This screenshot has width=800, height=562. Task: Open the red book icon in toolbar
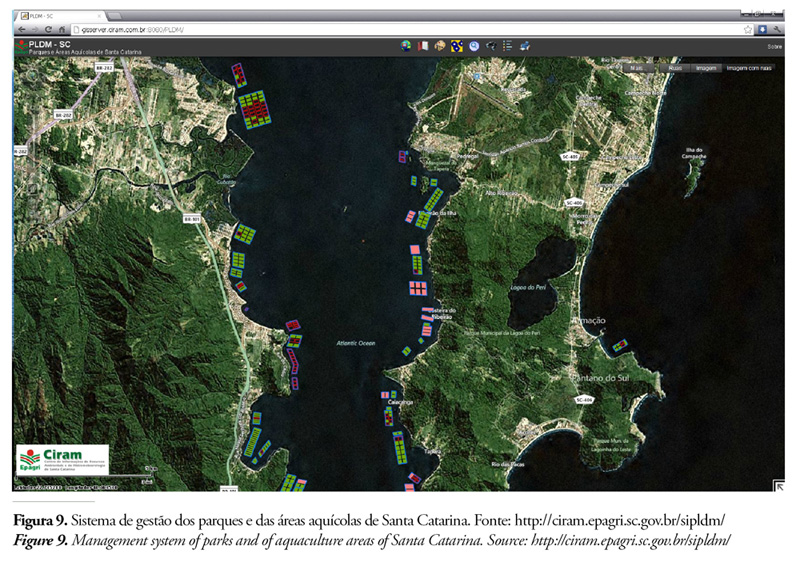pos(422,46)
